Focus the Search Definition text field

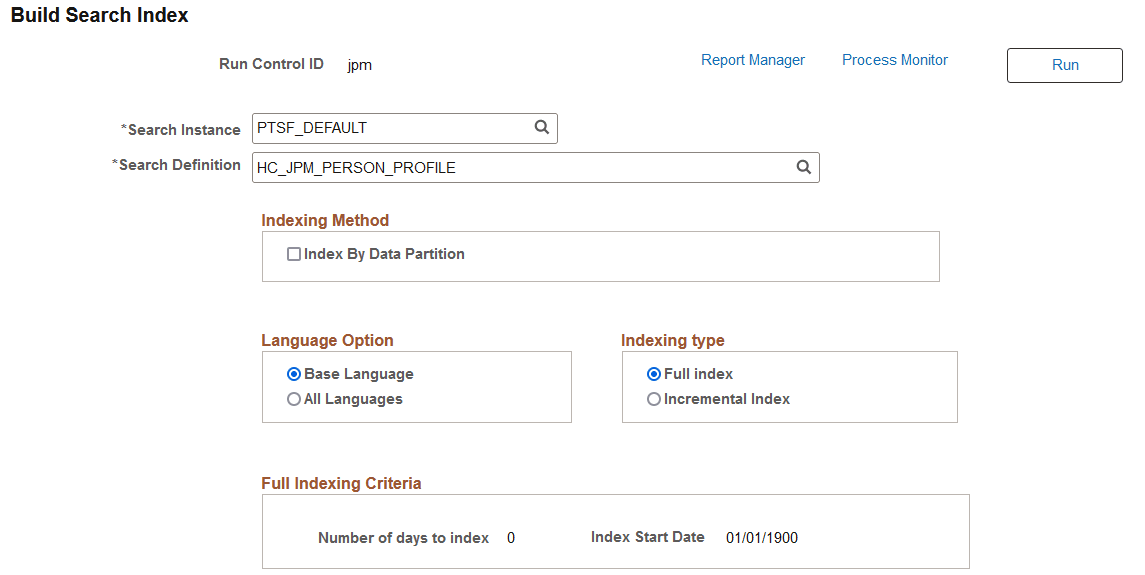click(520, 168)
